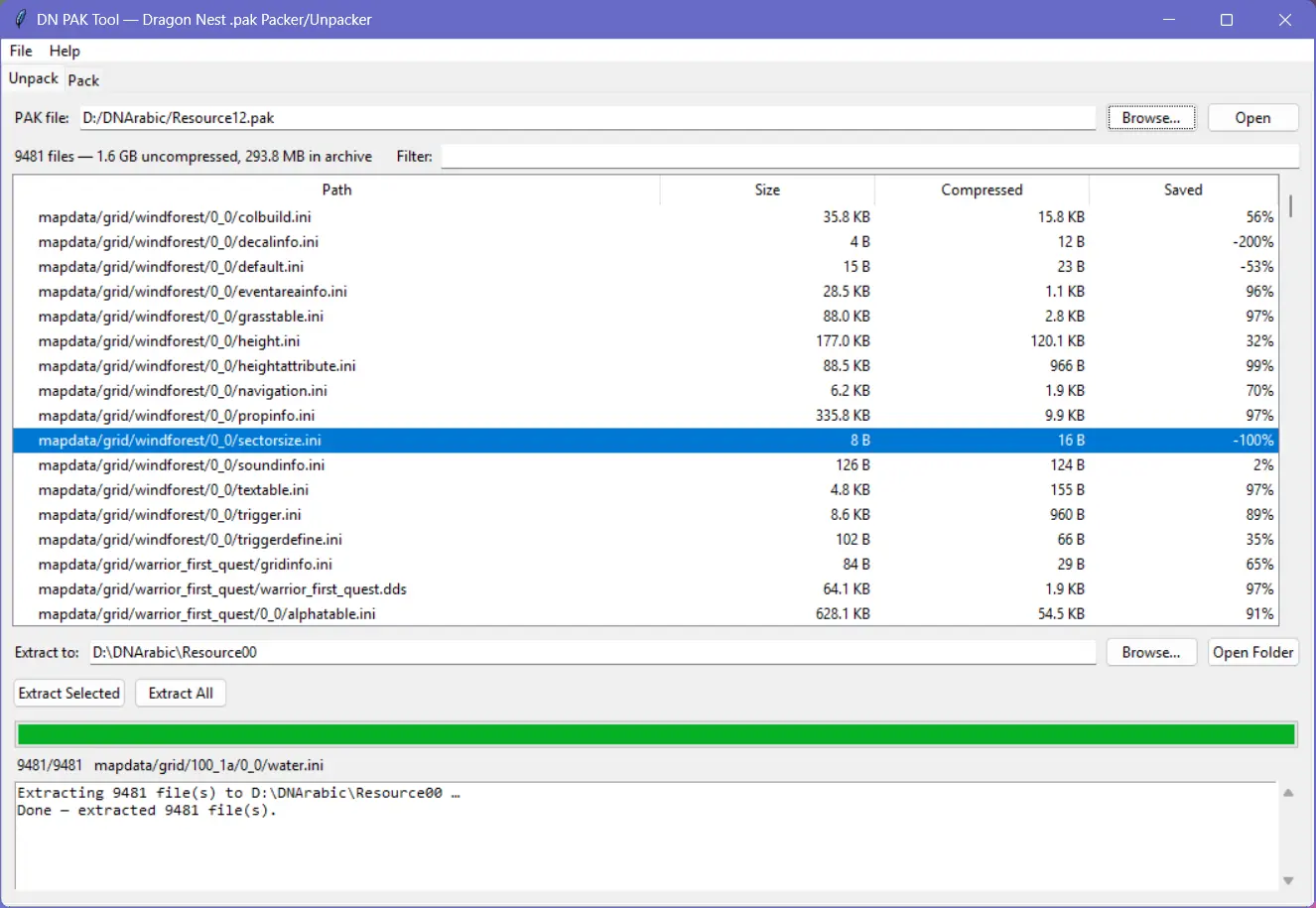Minimize the DN PAK Tool window
This screenshot has height=908, width=1316.
1169,20
